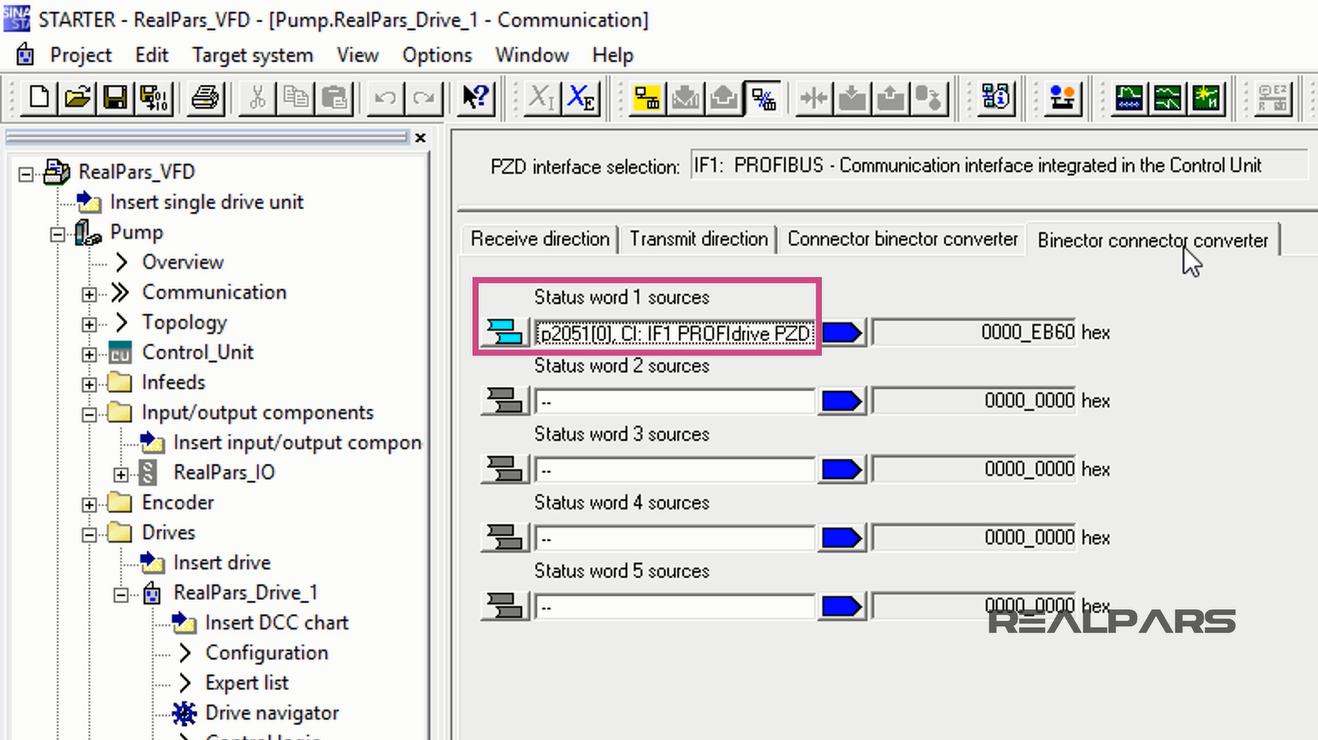This screenshot has height=740, width=1318.
Task: Open an existing STARTER project
Action: 78,97
